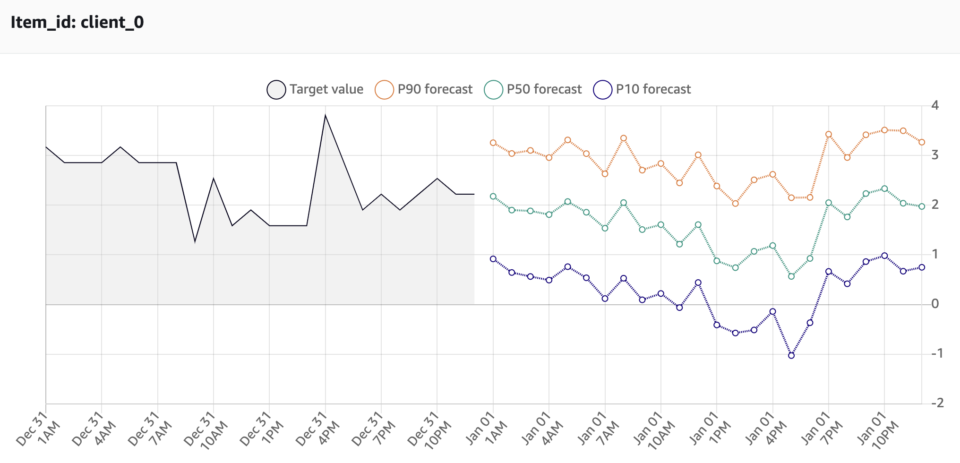Select lowest P10 forecast point near -1
The height and width of the screenshot is (463, 960).
791,355
